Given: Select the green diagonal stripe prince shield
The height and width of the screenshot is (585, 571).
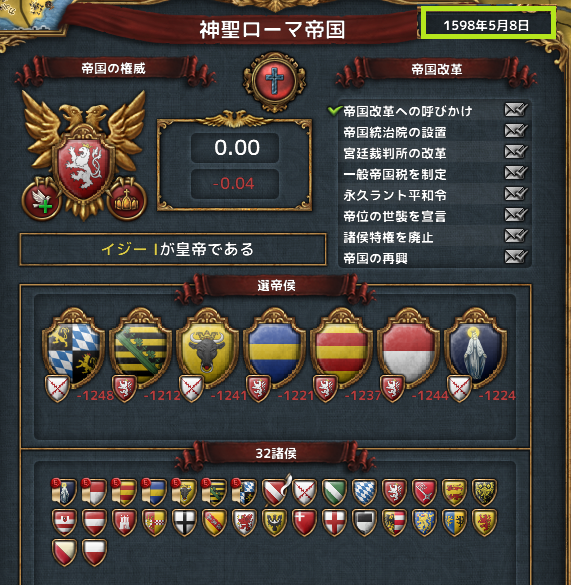Looking at the screenshot, I should pyautogui.click(x=334, y=492).
